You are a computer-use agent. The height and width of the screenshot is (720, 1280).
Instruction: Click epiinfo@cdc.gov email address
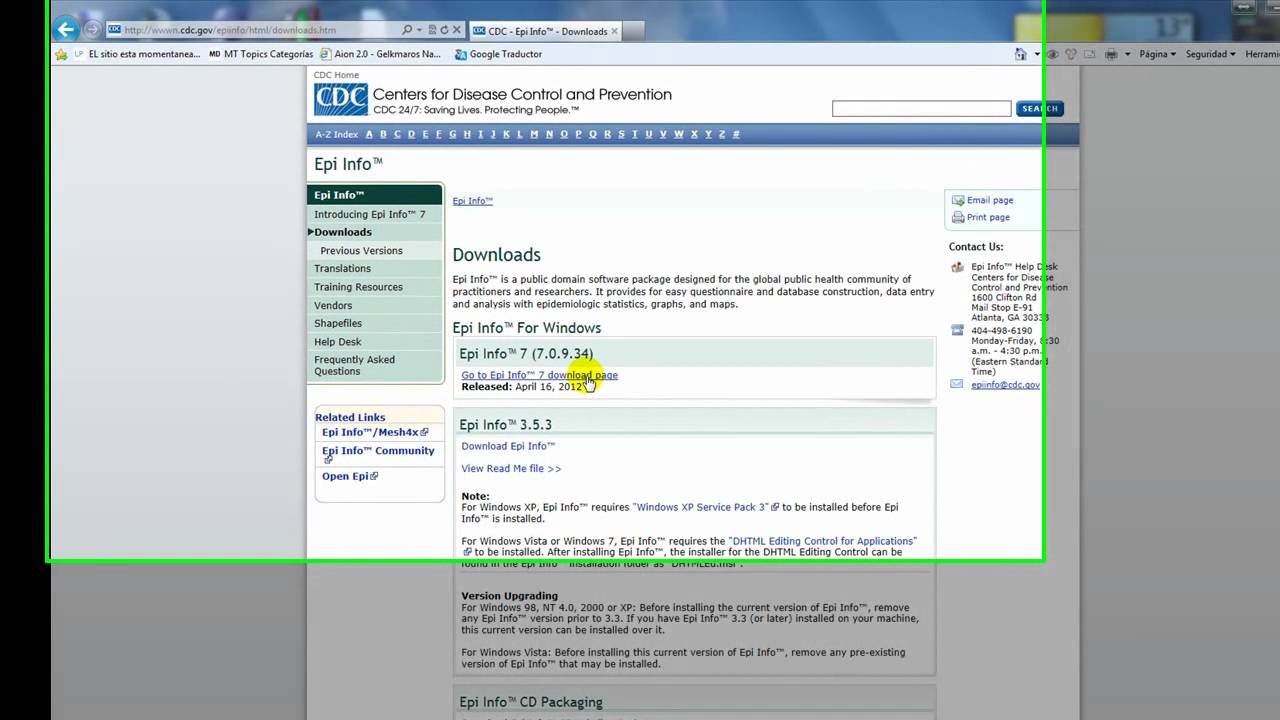point(1005,385)
